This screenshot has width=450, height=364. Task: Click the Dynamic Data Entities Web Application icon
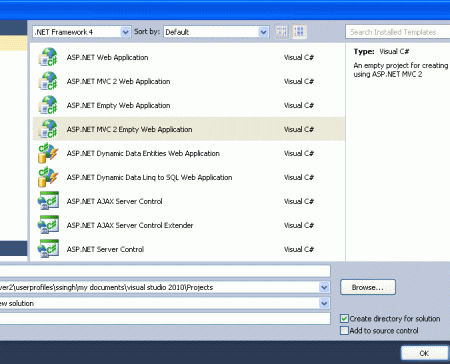click(48, 153)
